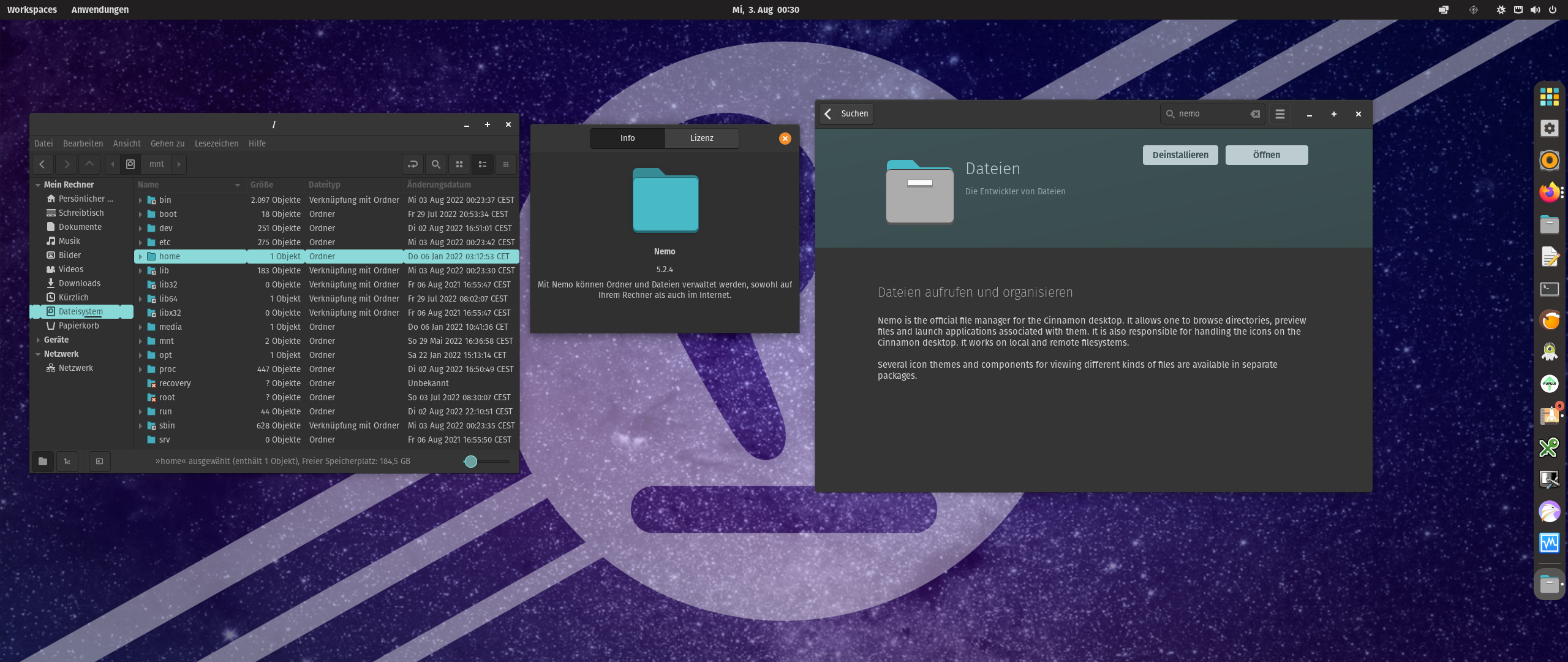Toggle the Dateisystem sidebar item
This screenshot has height=662, width=1568.
pos(80,311)
